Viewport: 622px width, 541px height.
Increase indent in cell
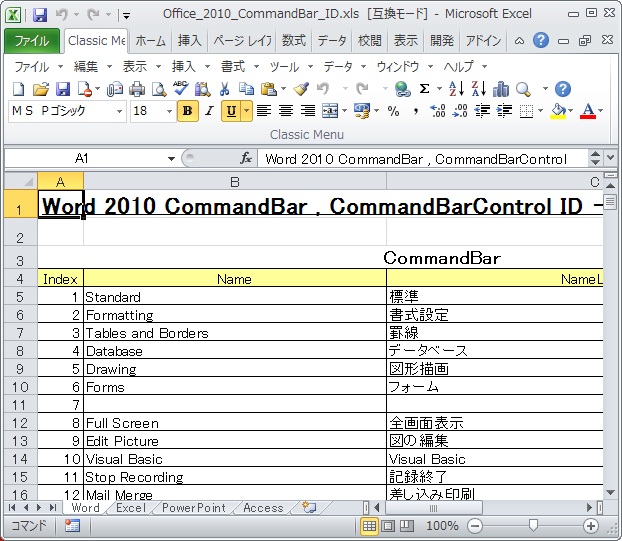[504, 111]
